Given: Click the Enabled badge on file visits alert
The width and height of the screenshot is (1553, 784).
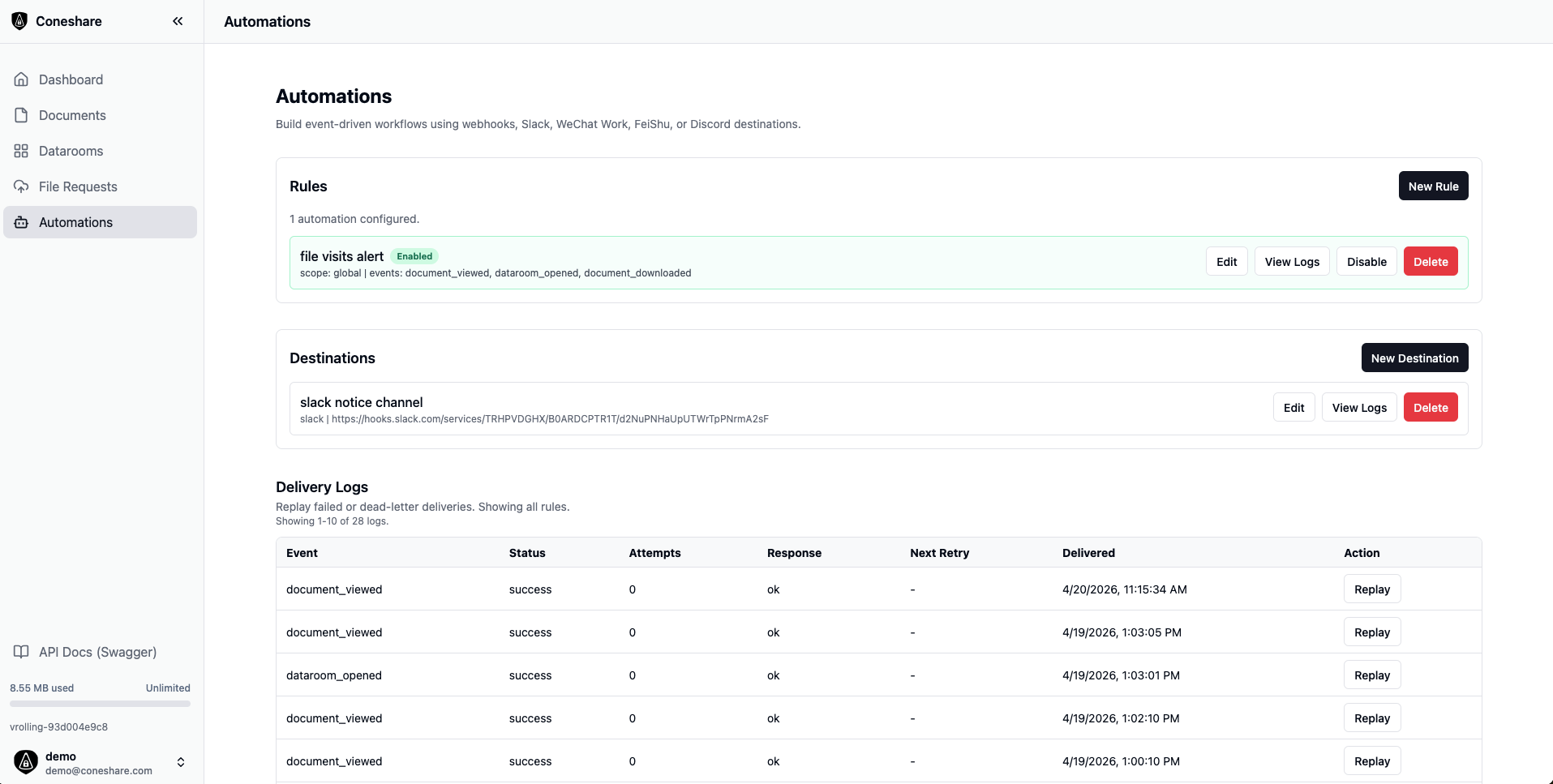Looking at the screenshot, I should point(414,256).
